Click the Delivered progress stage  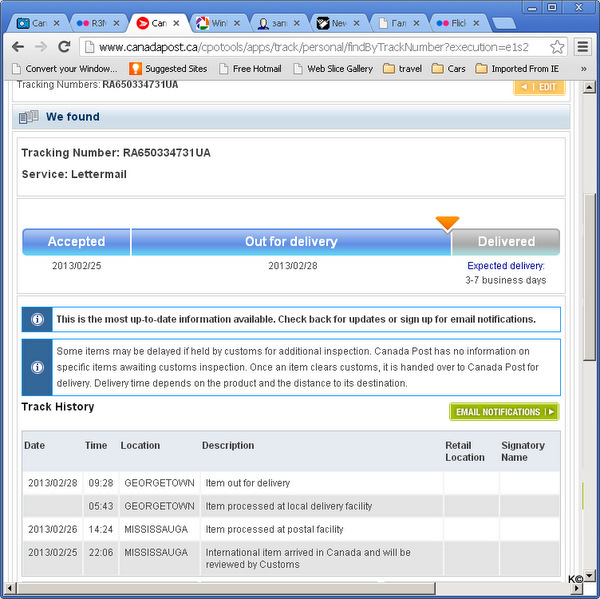click(506, 242)
